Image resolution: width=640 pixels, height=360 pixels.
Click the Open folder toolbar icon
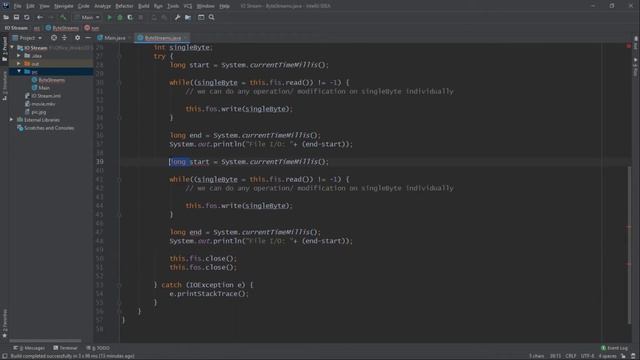[x=6, y=17]
